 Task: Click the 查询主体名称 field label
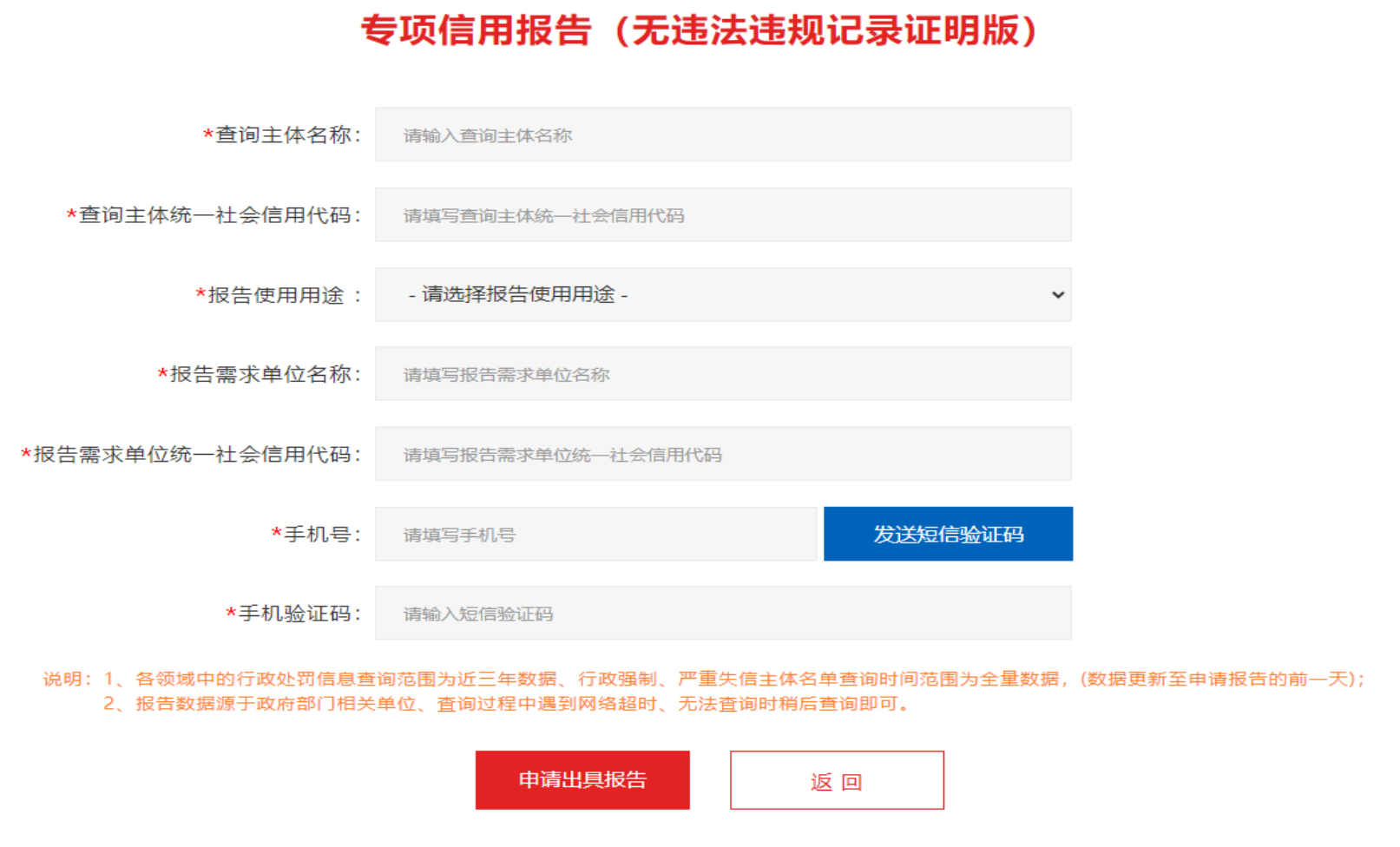pyautogui.click(x=284, y=135)
